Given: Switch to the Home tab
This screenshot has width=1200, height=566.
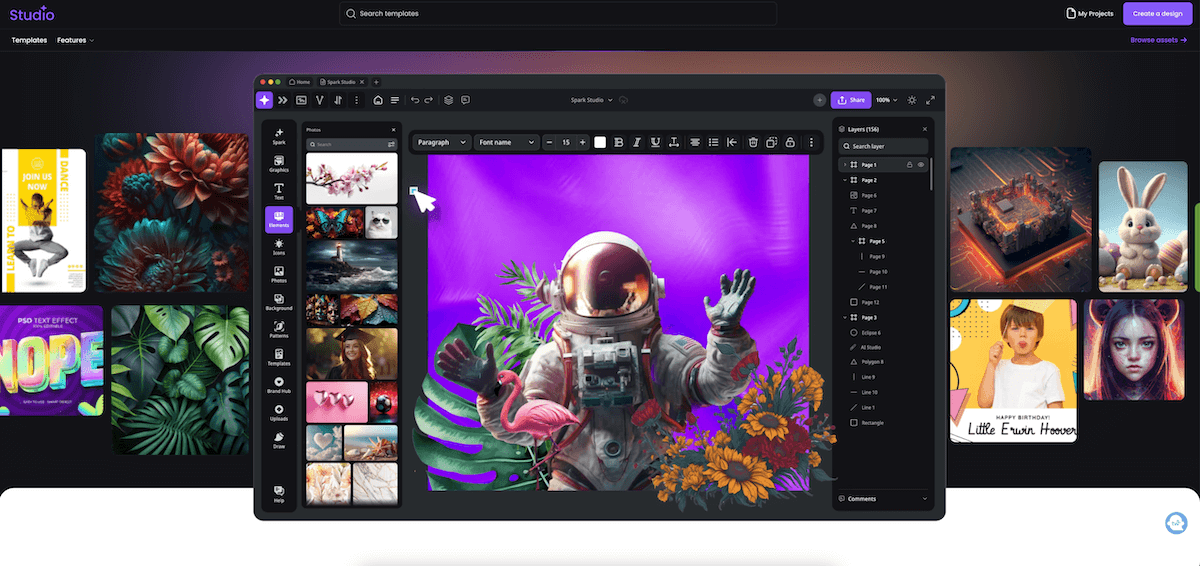Looking at the screenshot, I should coord(298,81).
